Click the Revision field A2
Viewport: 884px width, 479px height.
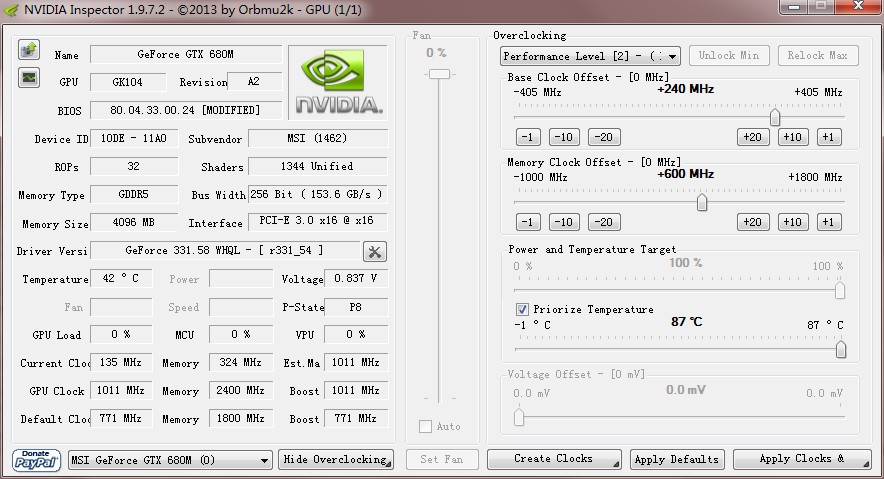[x=254, y=82]
